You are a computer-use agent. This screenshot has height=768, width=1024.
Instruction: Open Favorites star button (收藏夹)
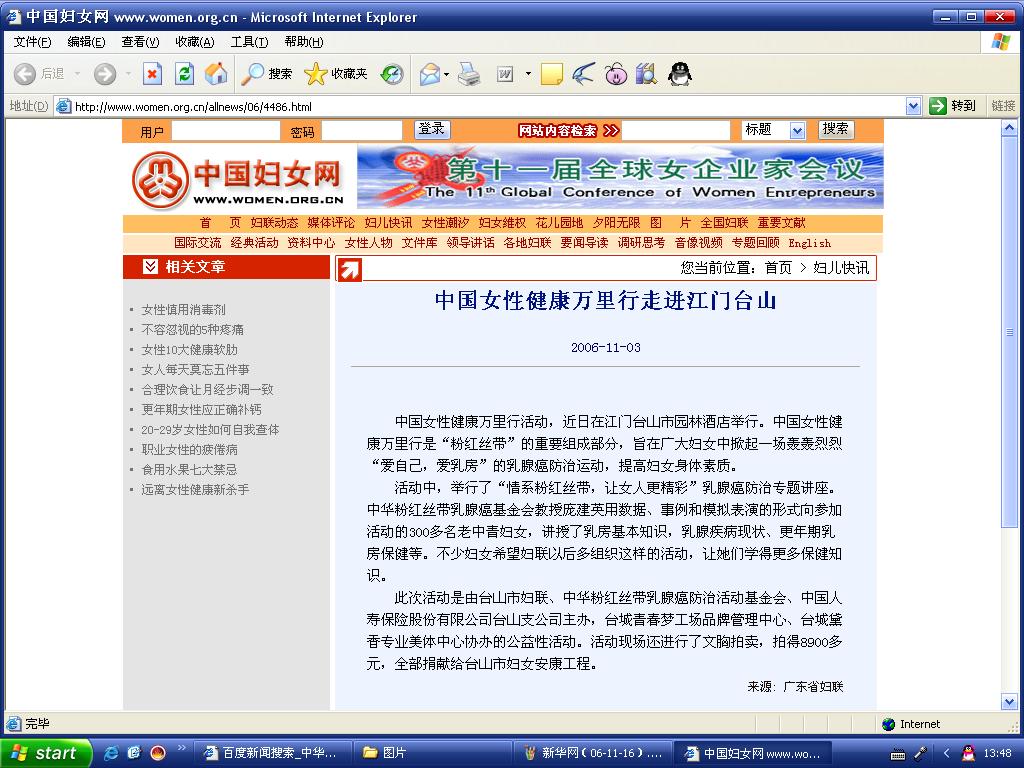[336, 74]
